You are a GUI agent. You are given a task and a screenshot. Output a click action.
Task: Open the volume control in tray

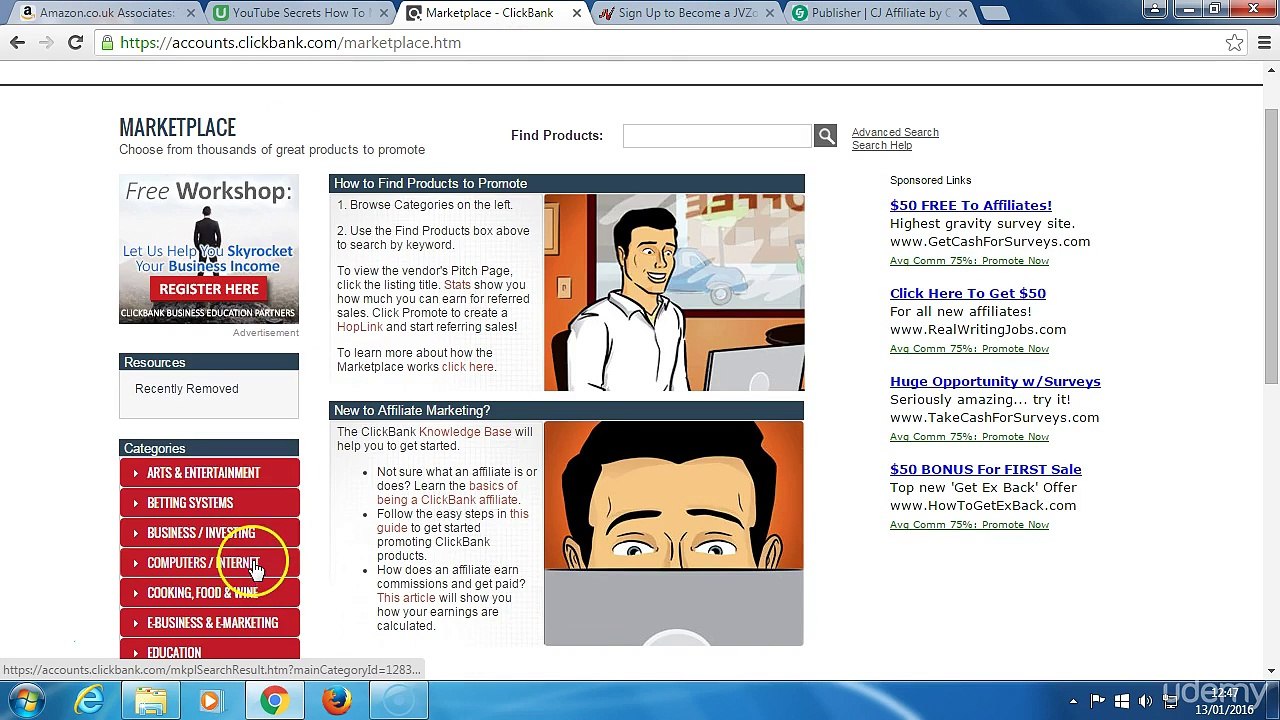pos(1145,701)
